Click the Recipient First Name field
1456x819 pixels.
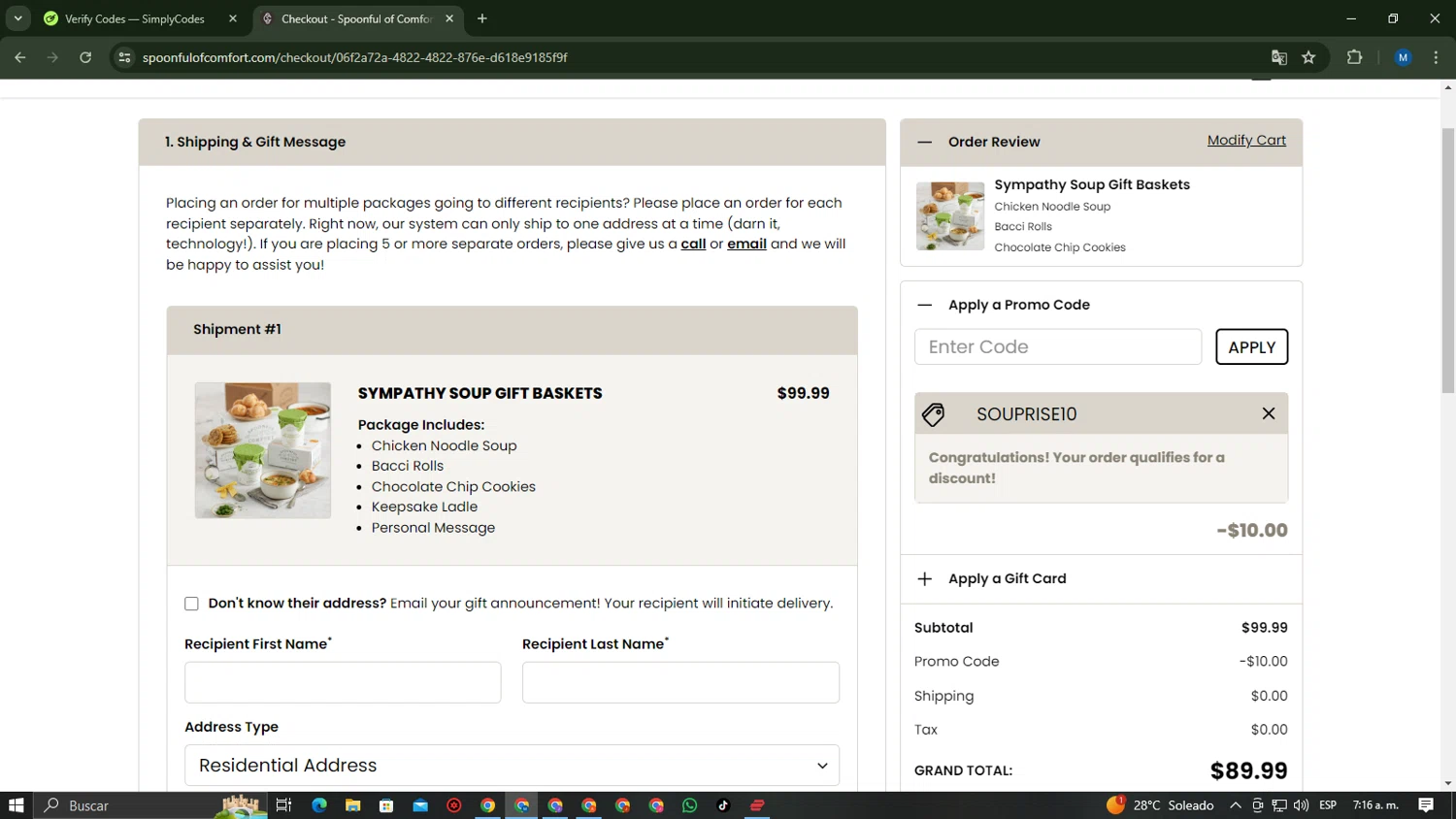pyautogui.click(x=343, y=682)
